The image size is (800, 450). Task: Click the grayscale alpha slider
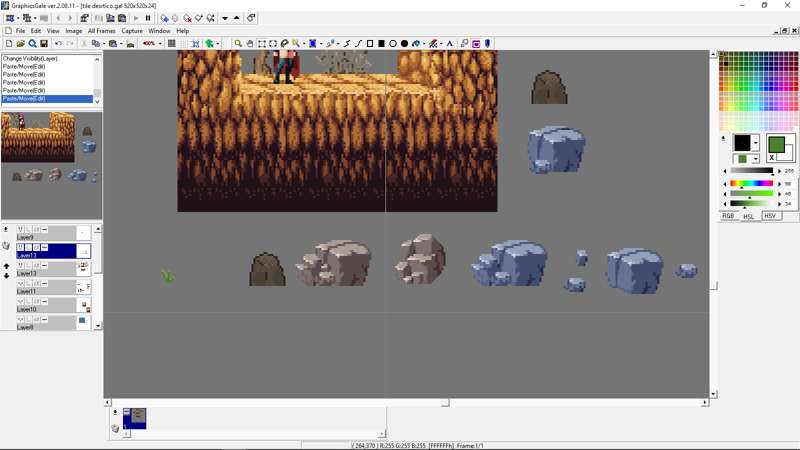[752, 171]
